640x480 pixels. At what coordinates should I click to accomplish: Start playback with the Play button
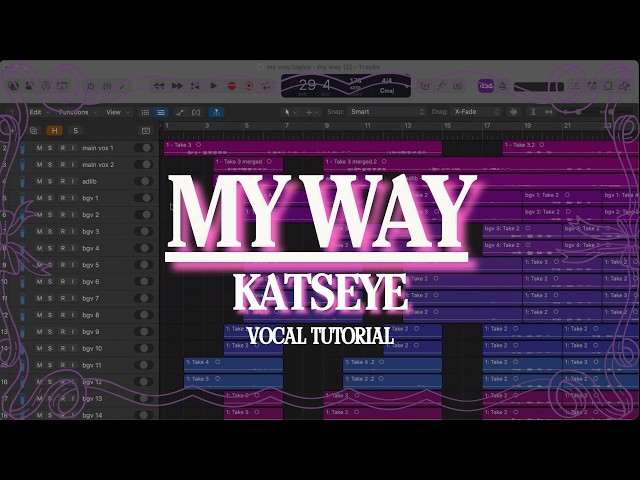(213, 86)
